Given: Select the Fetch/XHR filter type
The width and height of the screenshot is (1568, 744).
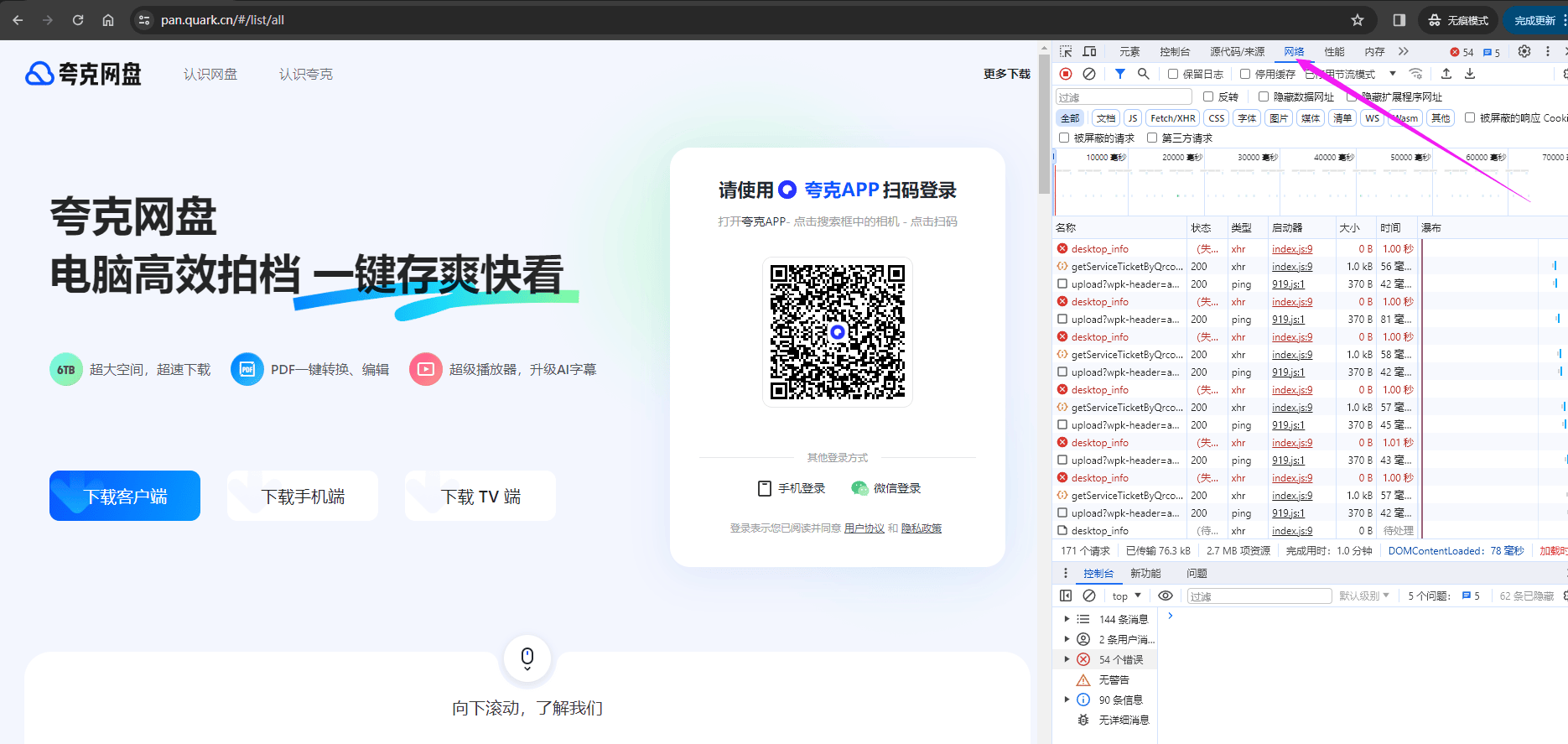Looking at the screenshot, I should 1172,118.
